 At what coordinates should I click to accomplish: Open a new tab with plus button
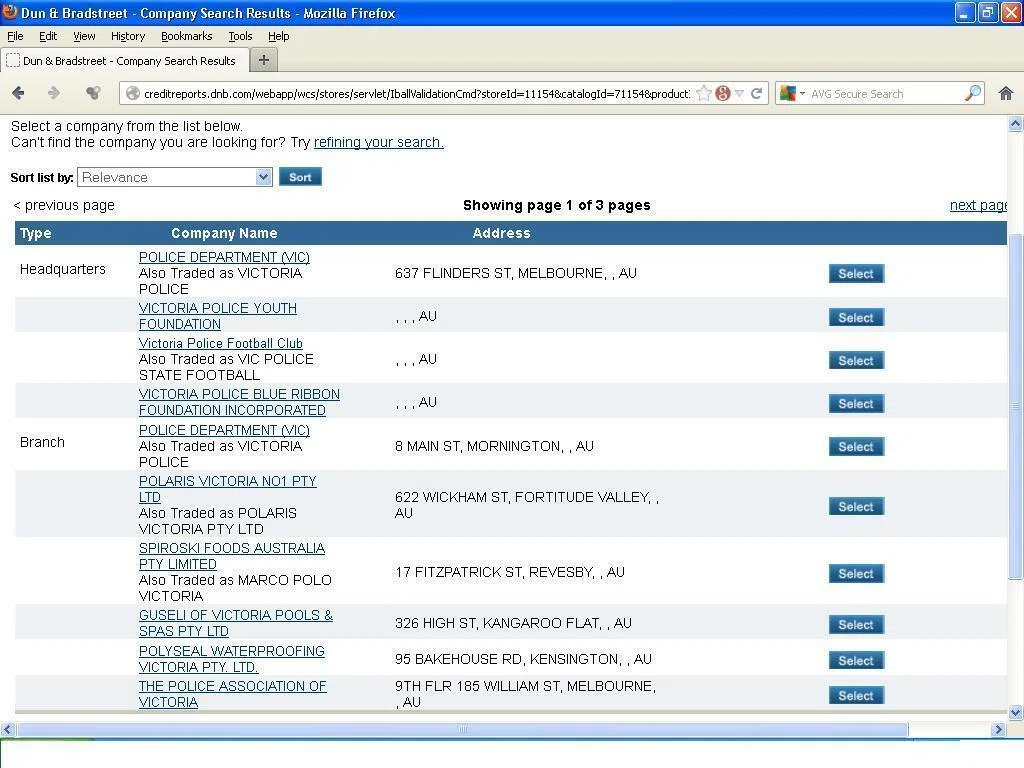264,60
